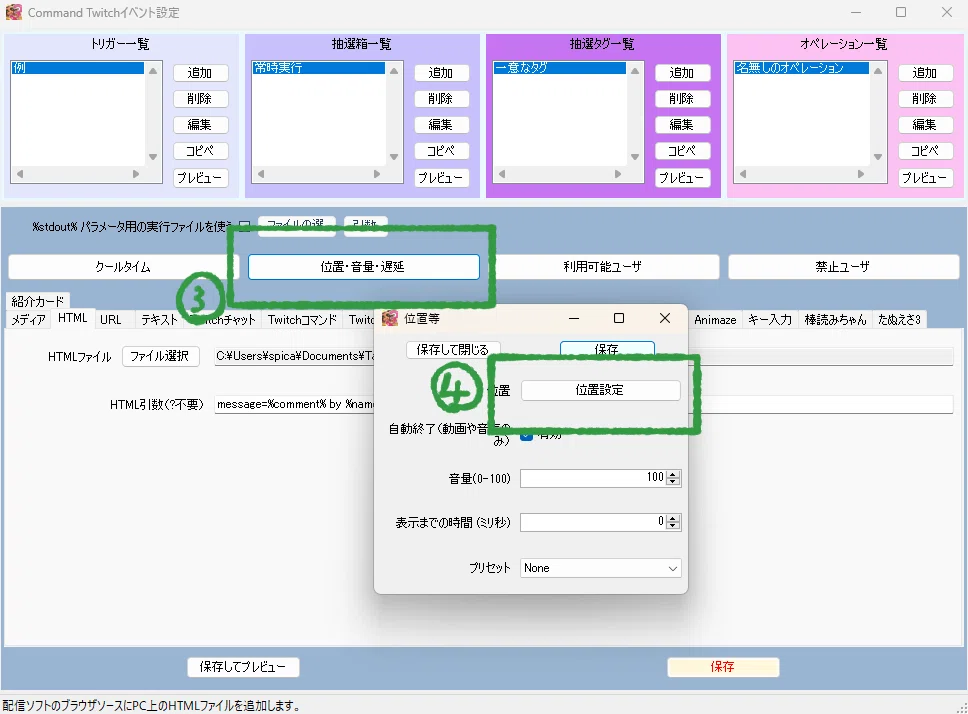
Task: Open 禁止ユーザ settings
Action: [x=843, y=267]
